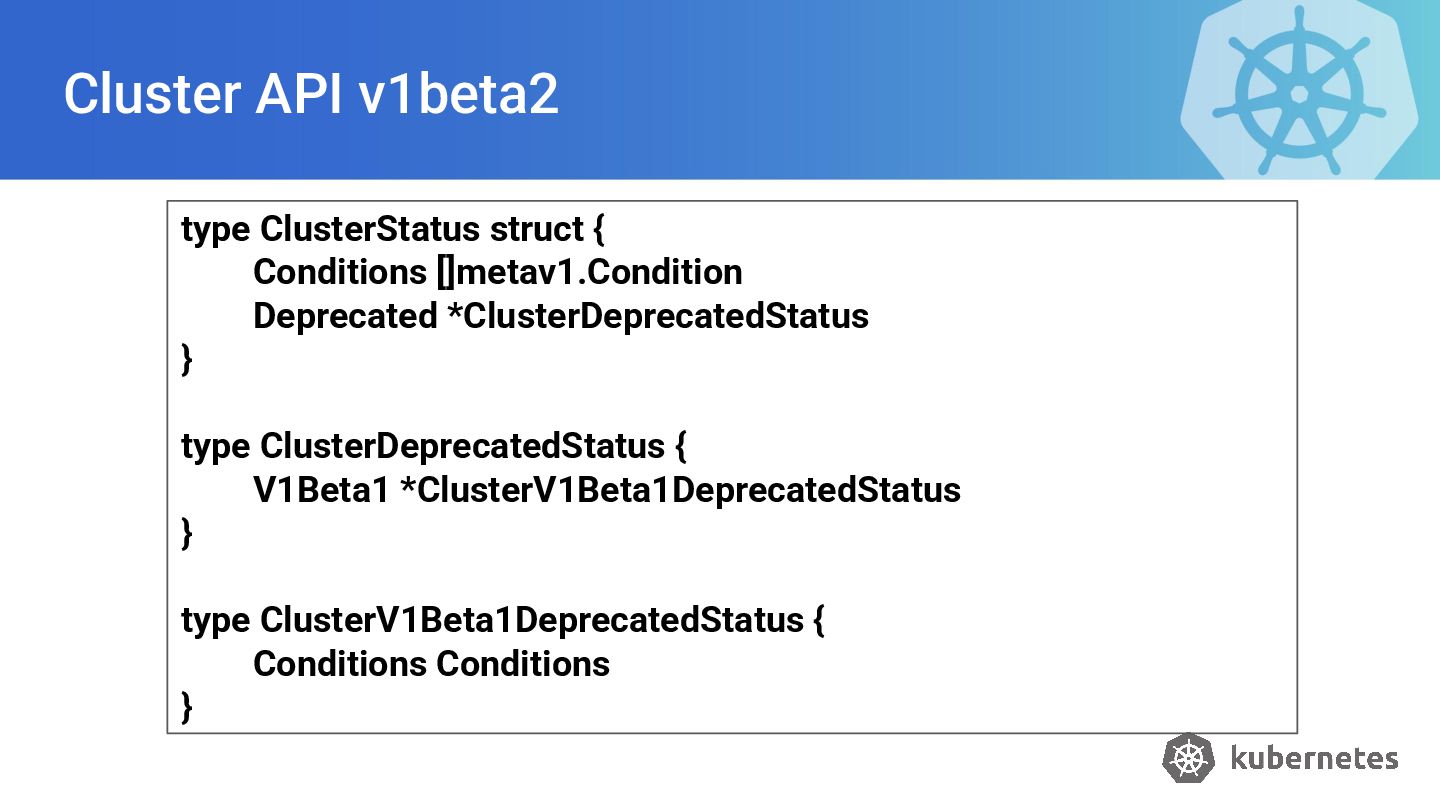Click the opening brace after "struct"
Viewport: 1440px width, 810px height.
[x=599, y=229]
